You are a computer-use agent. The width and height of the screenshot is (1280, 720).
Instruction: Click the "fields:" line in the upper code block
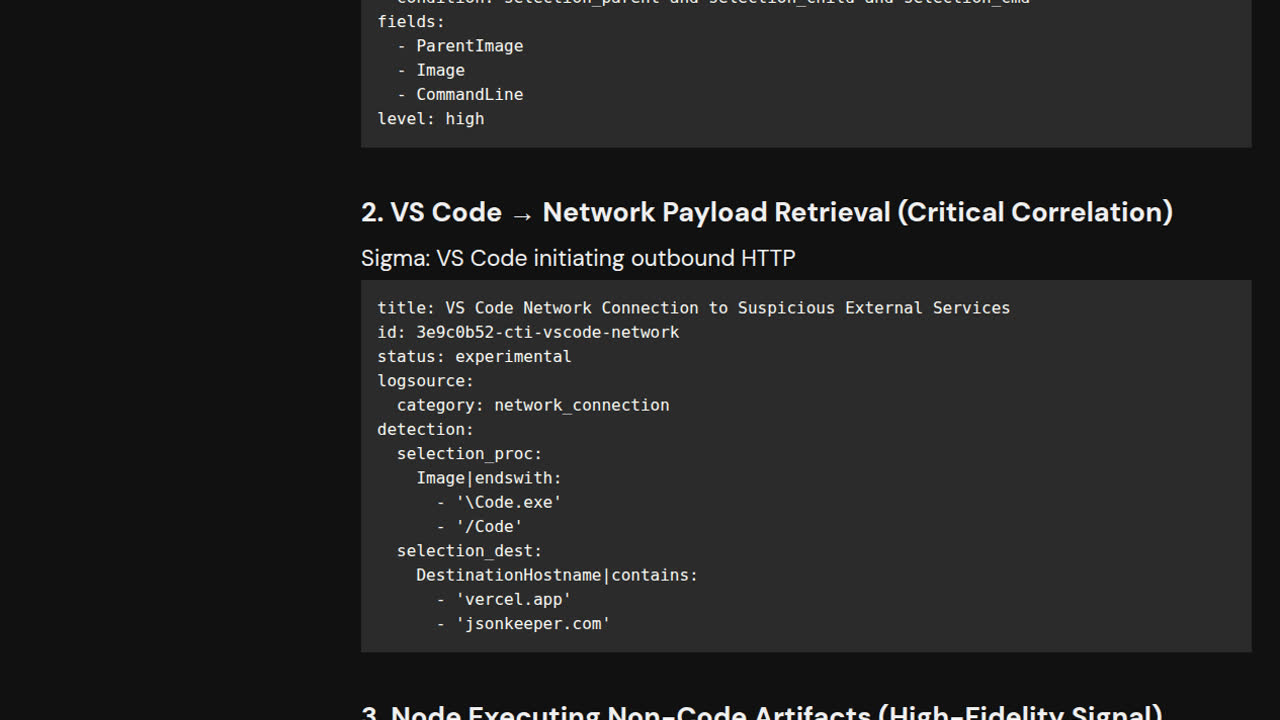click(x=411, y=21)
